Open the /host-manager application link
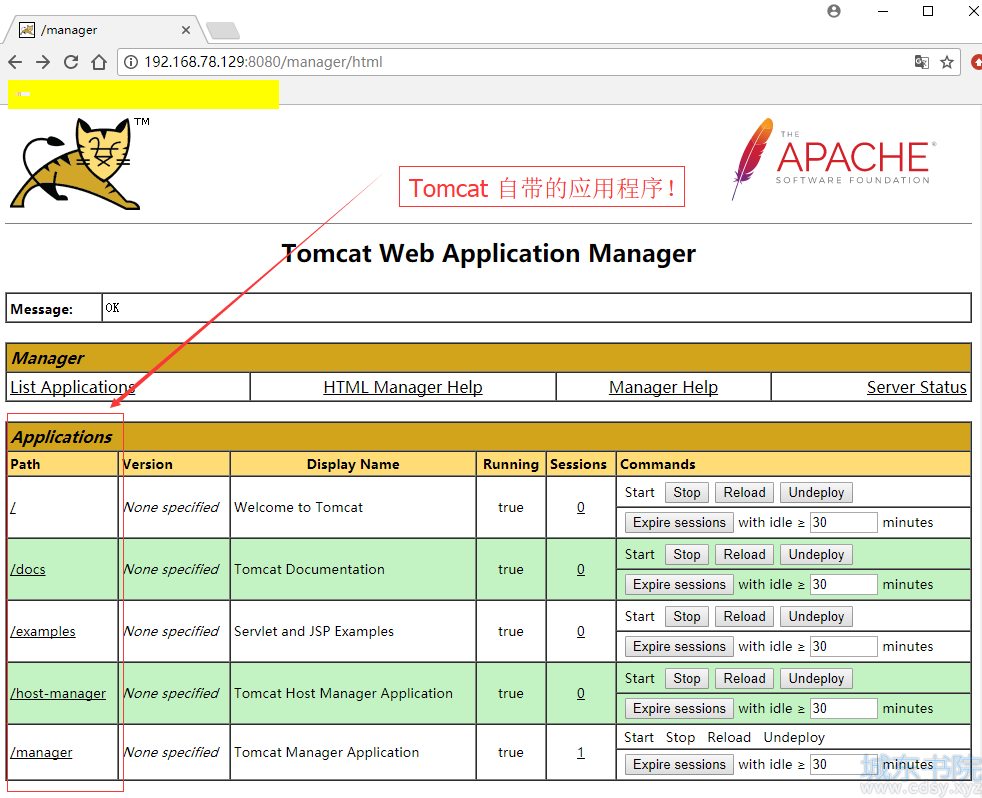Screen dimensions: 982x798 coord(58,693)
